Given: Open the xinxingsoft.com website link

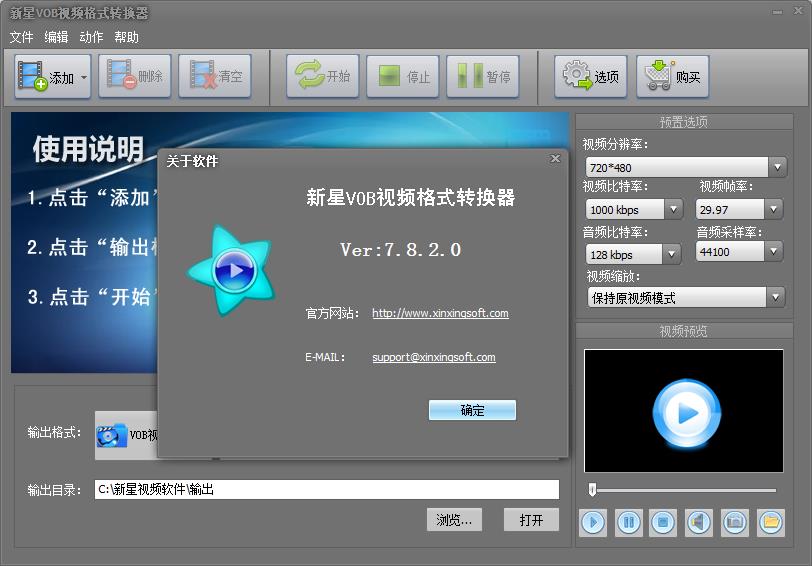Looking at the screenshot, I should click(x=440, y=313).
